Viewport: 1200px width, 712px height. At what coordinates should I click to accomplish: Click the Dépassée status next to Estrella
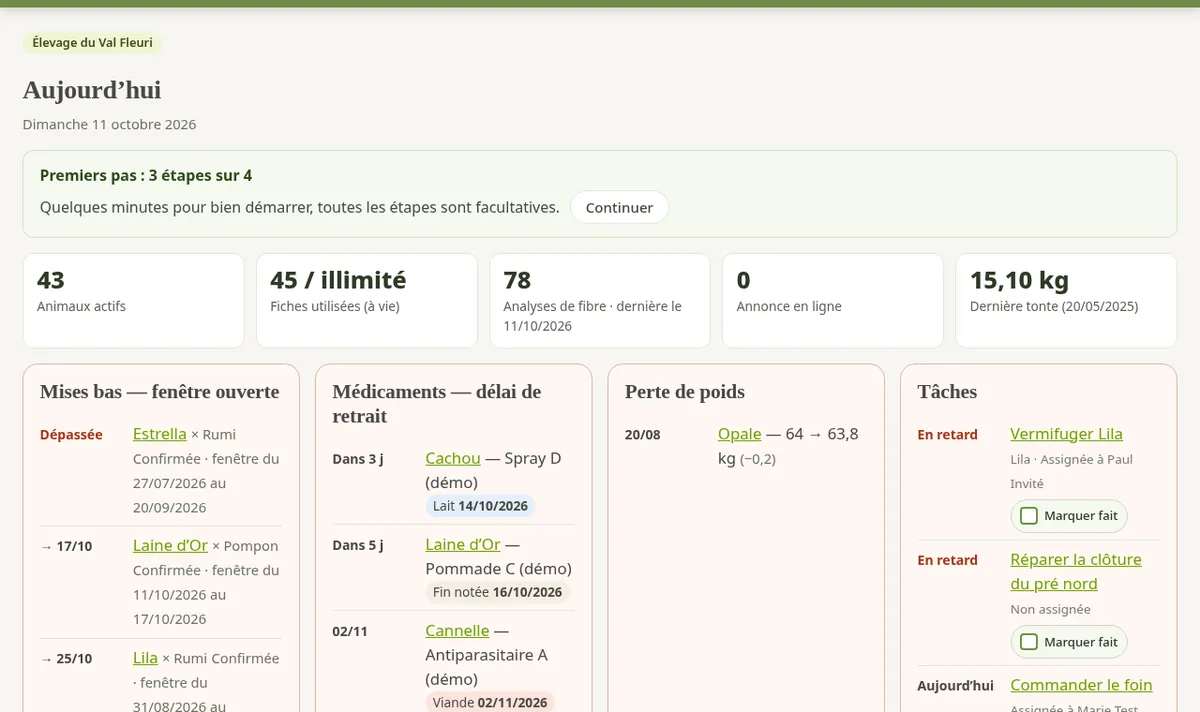(71, 435)
